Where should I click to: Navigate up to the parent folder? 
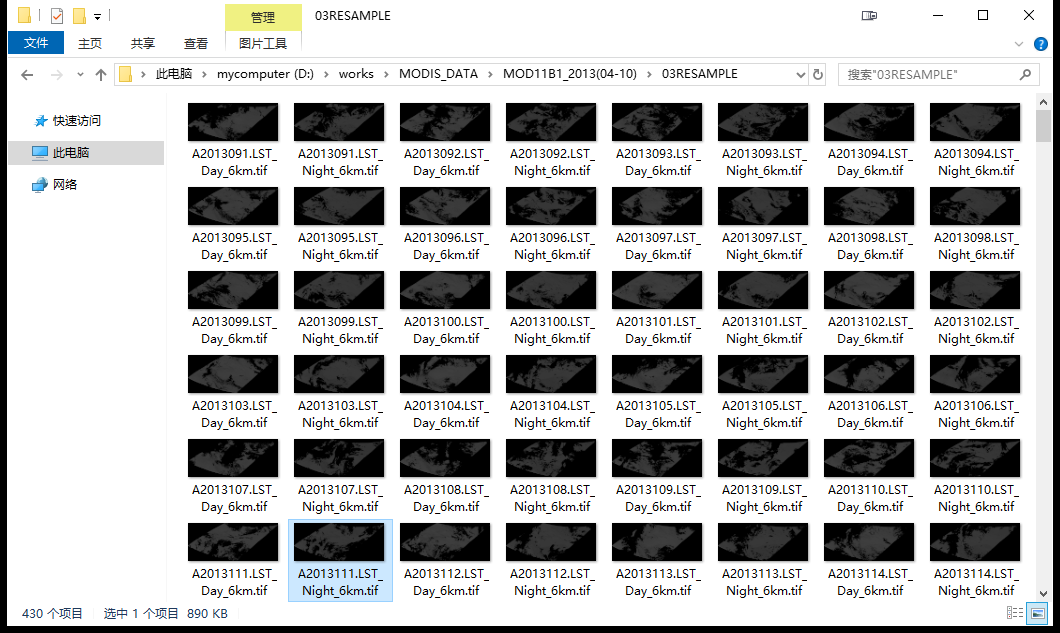103,74
